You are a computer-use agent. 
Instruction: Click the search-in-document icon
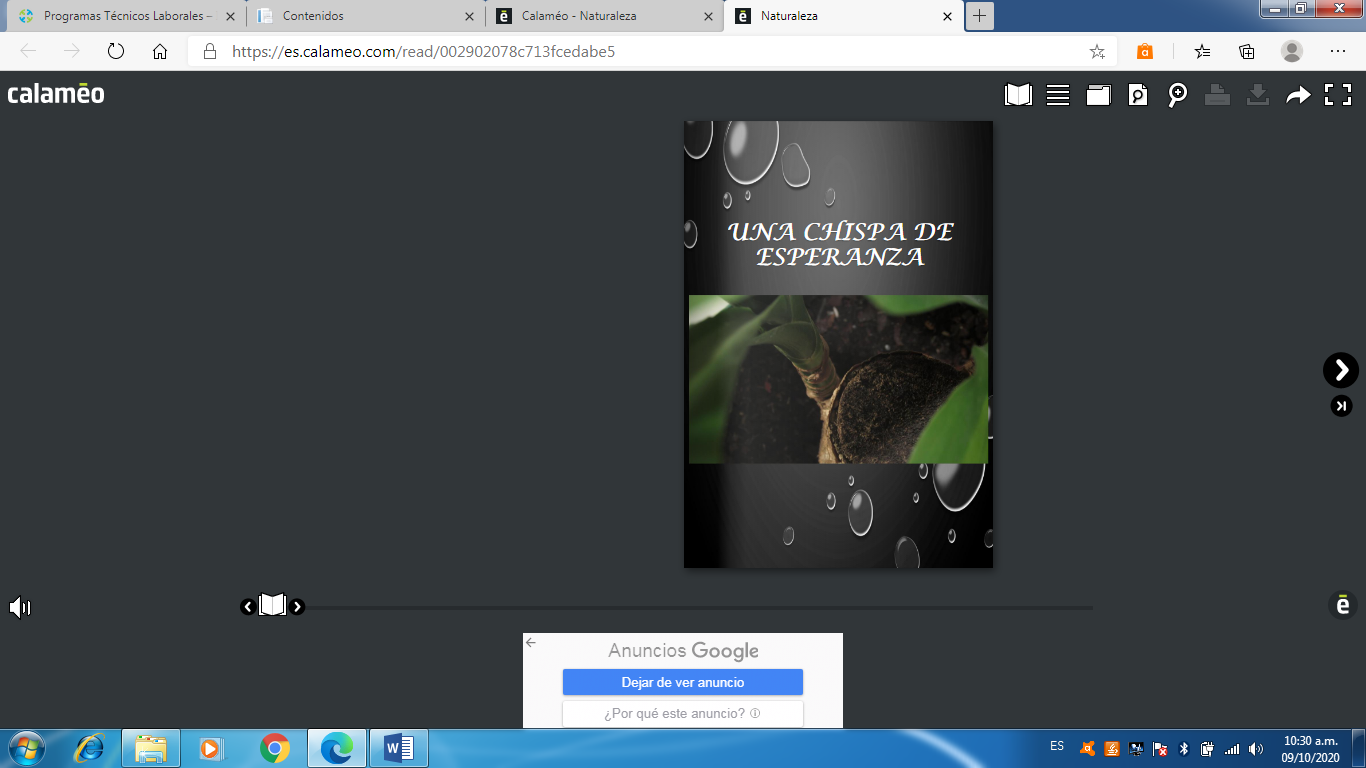pyautogui.click(x=1138, y=95)
